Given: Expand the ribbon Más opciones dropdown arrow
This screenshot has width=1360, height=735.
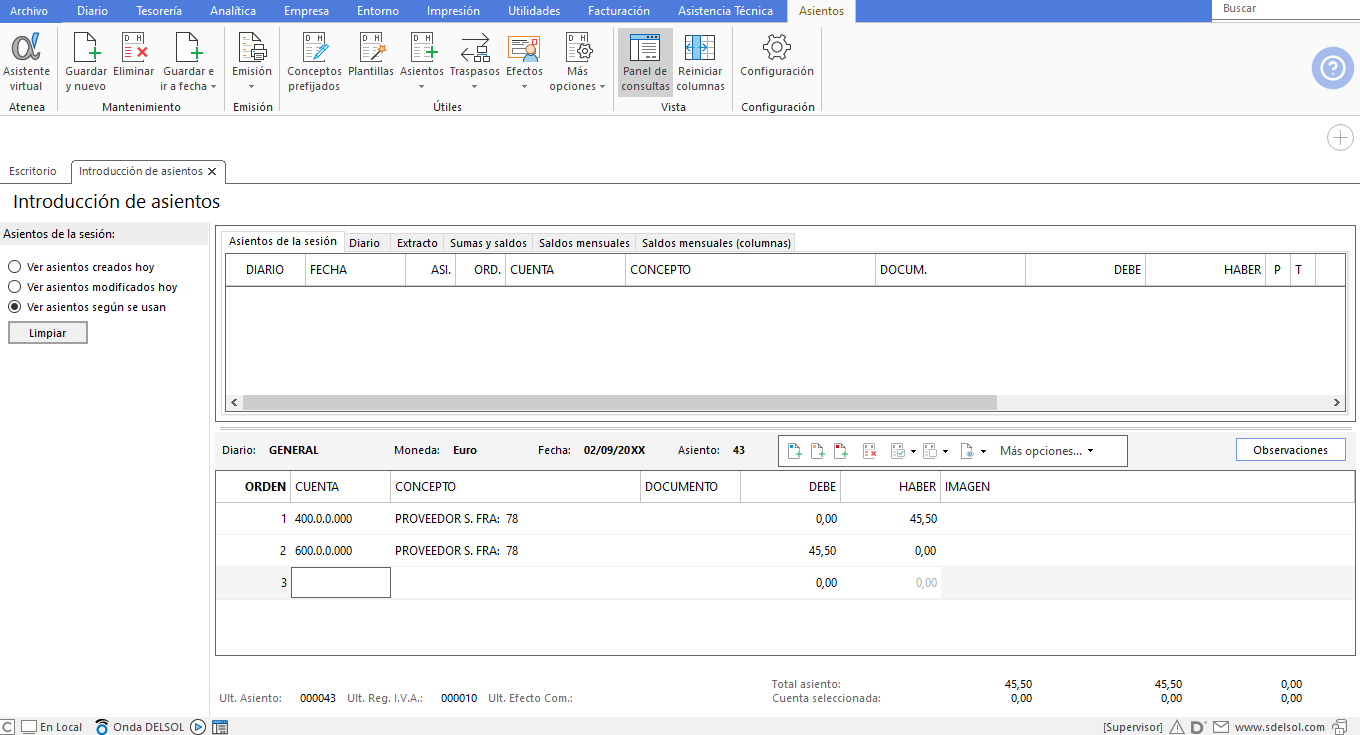Looking at the screenshot, I should coord(603,87).
